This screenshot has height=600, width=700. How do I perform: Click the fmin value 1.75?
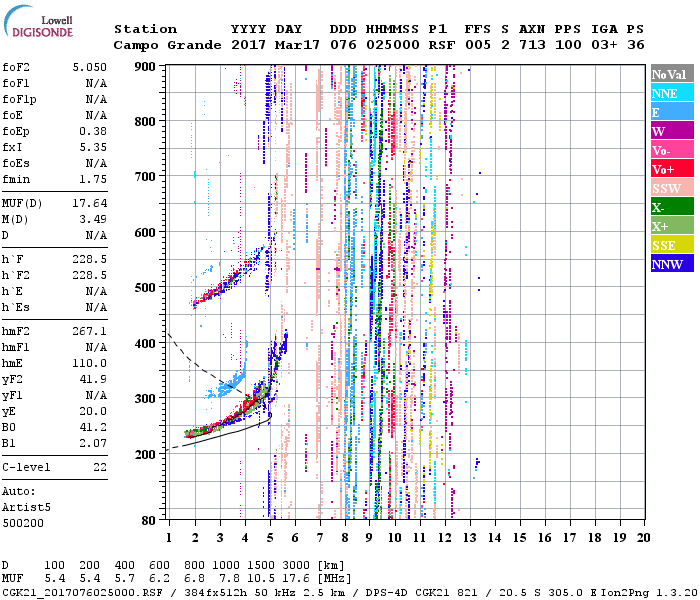click(x=93, y=179)
